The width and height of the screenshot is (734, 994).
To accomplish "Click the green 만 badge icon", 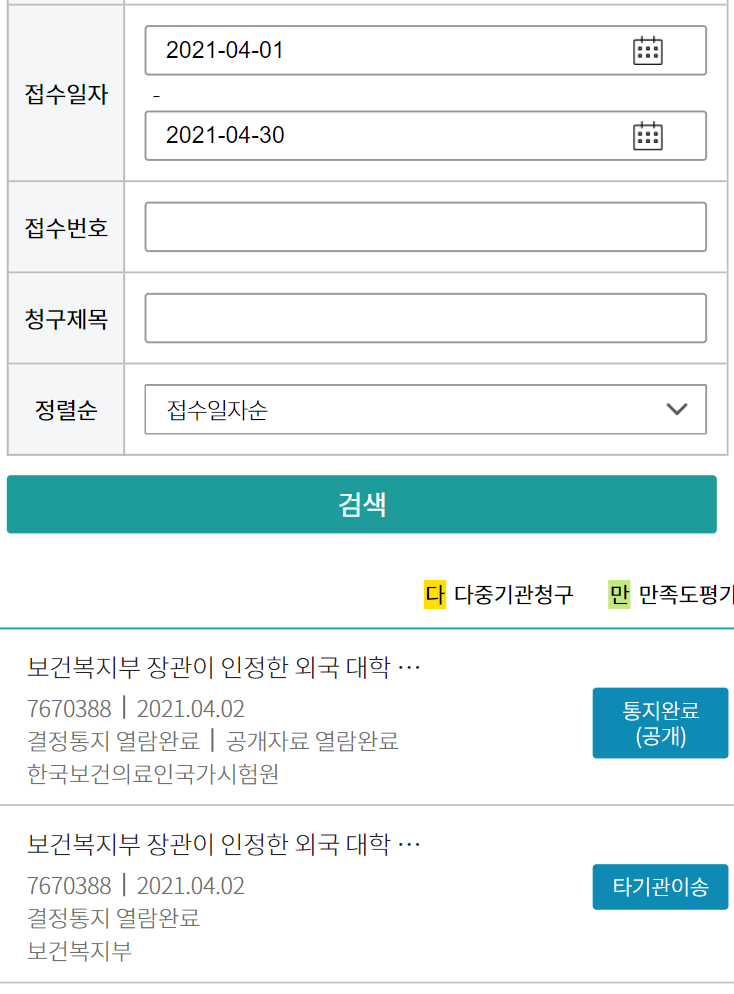I will 619,595.
